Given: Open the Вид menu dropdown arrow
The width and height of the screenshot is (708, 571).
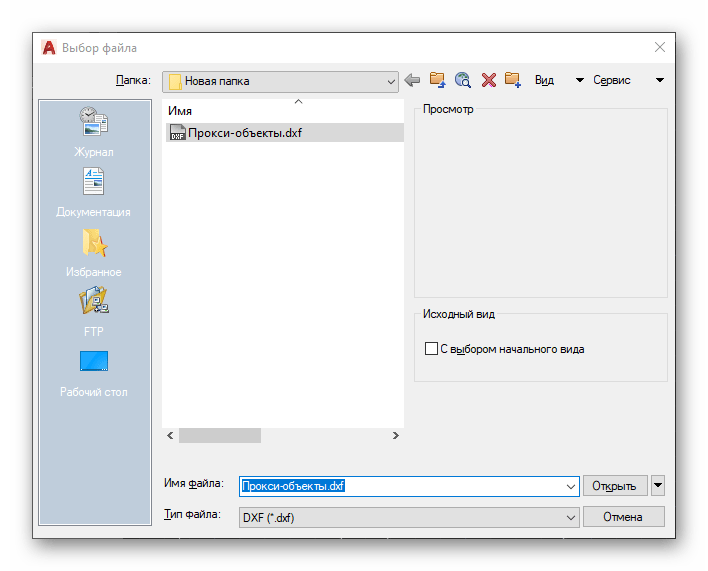Looking at the screenshot, I should click(x=580, y=80).
